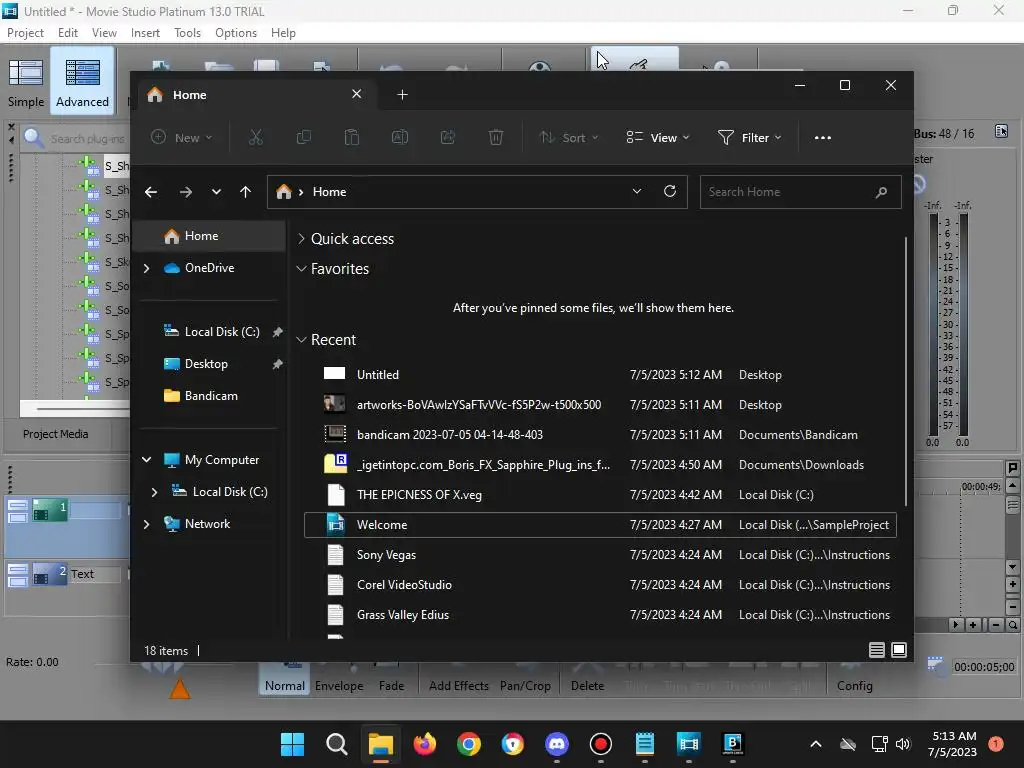The height and width of the screenshot is (768, 1024).
Task: Open Firefox from the taskbar
Action: pyautogui.click(x=424, y=744)
